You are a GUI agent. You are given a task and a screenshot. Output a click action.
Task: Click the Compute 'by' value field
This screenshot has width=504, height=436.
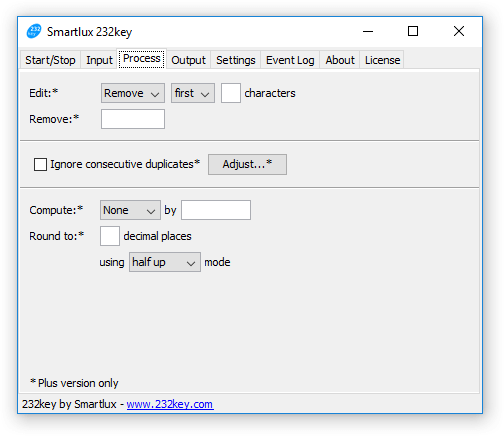point(216,210)
